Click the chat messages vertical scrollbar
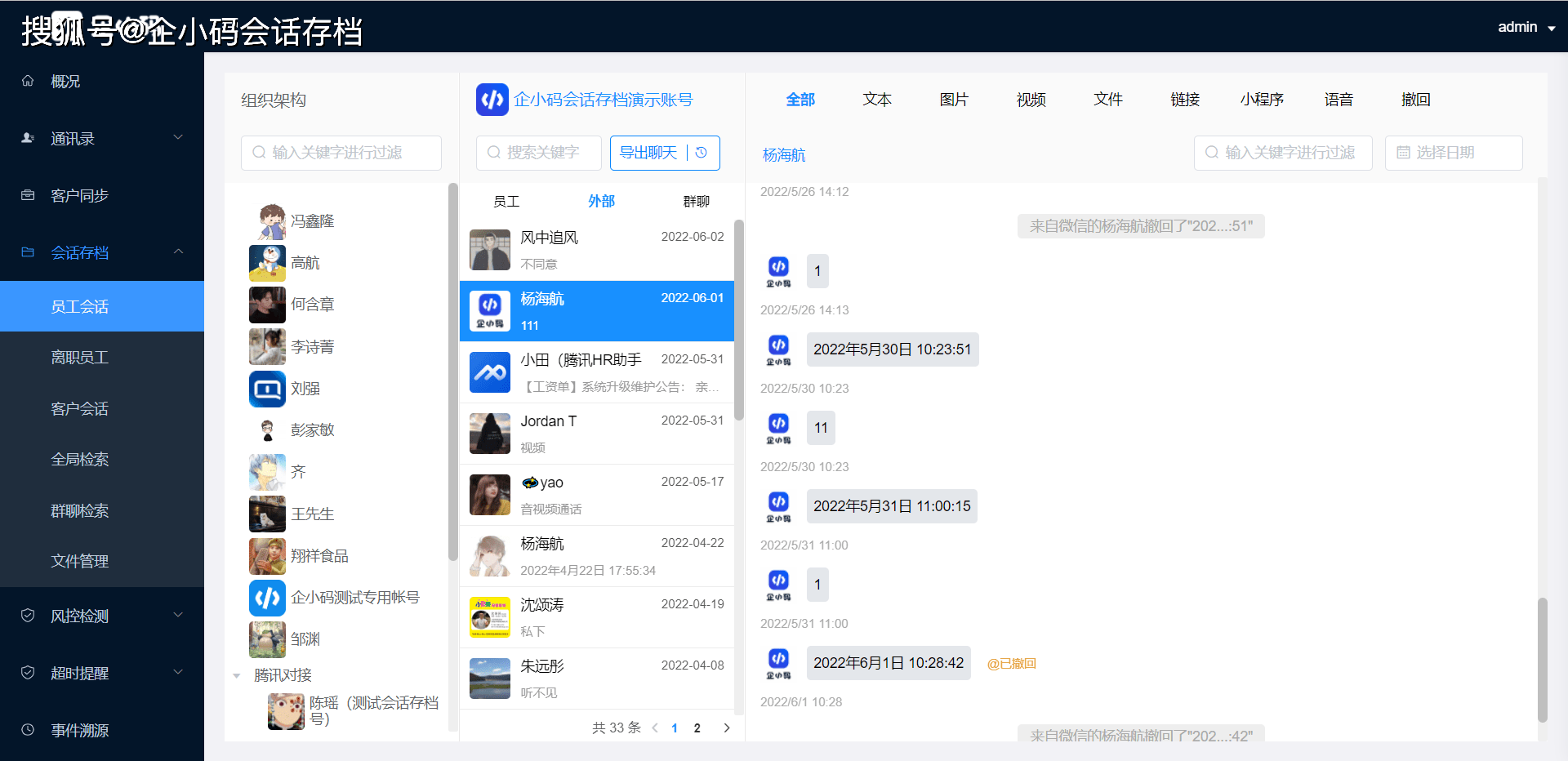This screenshot has width=1568, height=761. (x=1542, y=660)
